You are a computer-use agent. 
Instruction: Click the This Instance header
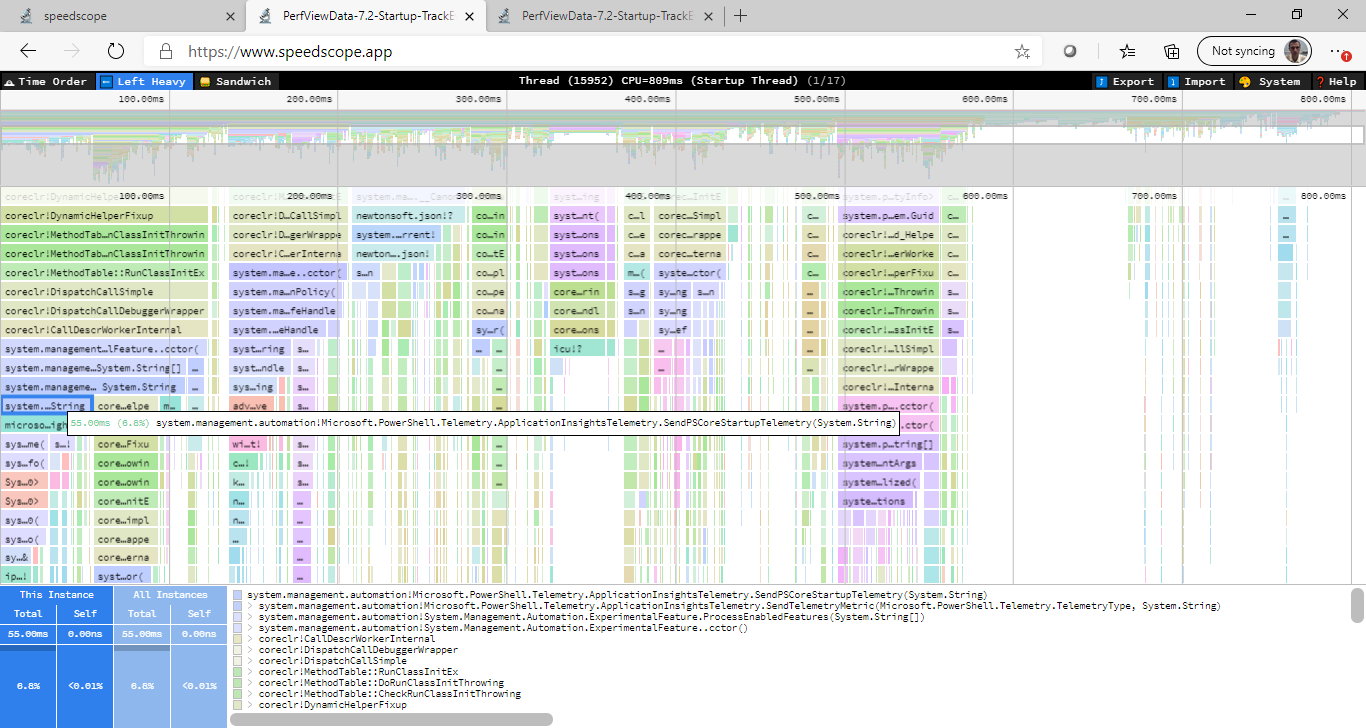coord(57,595)
